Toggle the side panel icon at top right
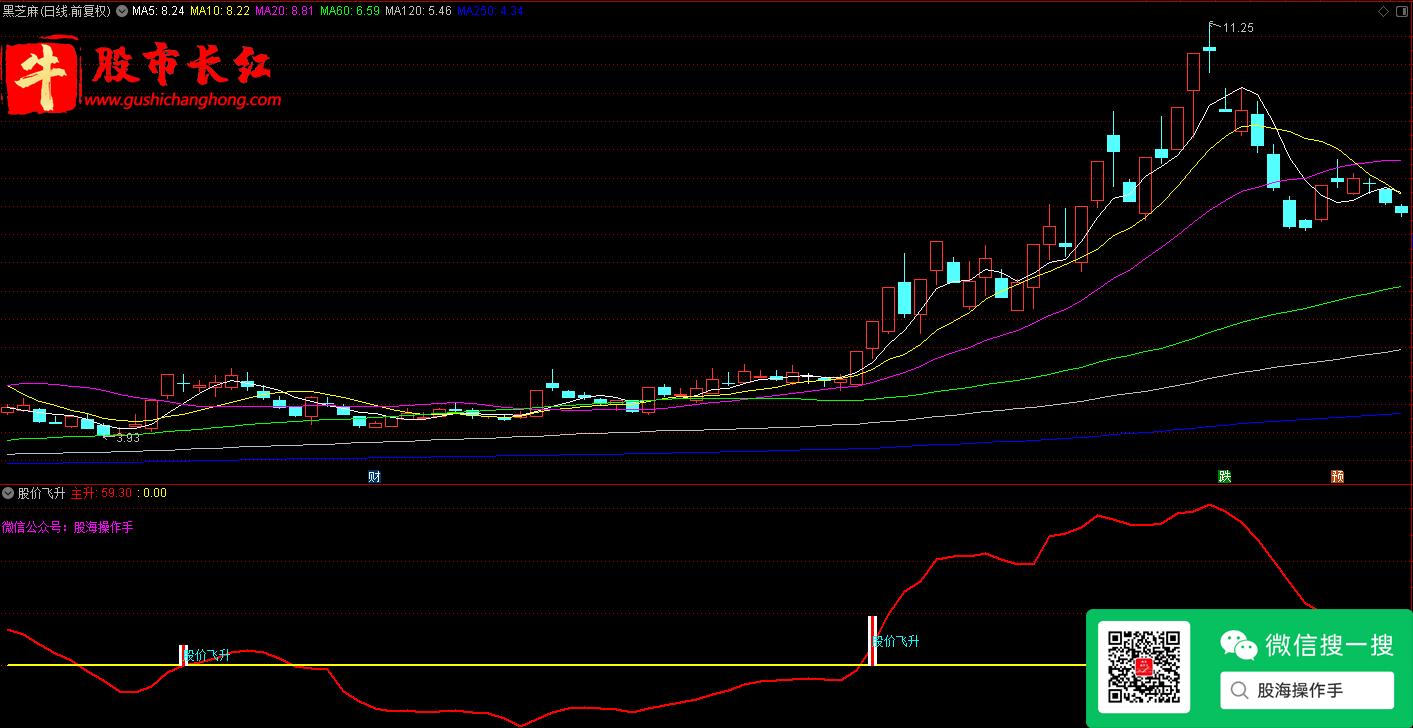Image resolution: width=1413 pixels, height=728 pixels. (1401, 12)
